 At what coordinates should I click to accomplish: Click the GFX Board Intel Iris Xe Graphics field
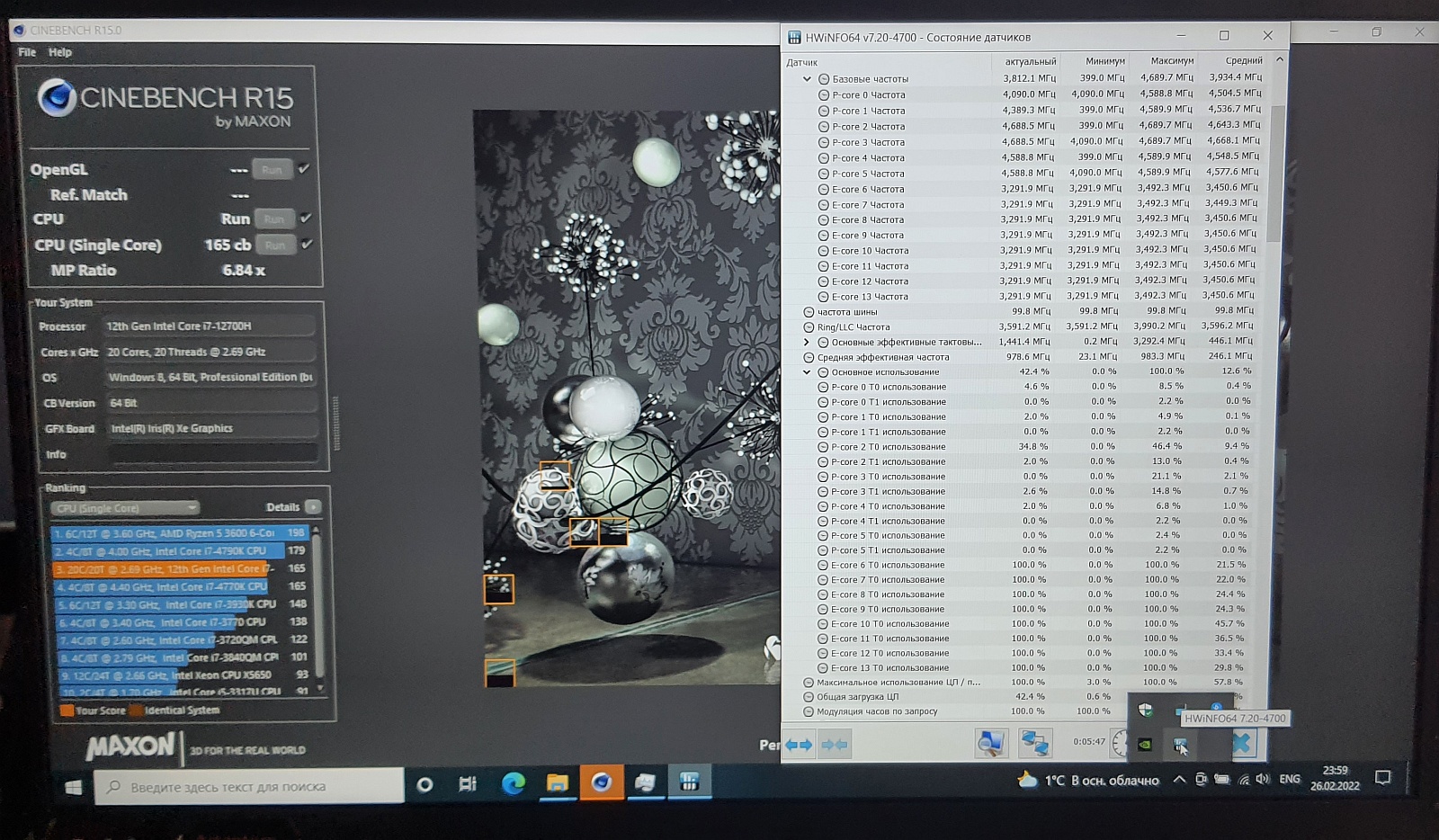213,429
